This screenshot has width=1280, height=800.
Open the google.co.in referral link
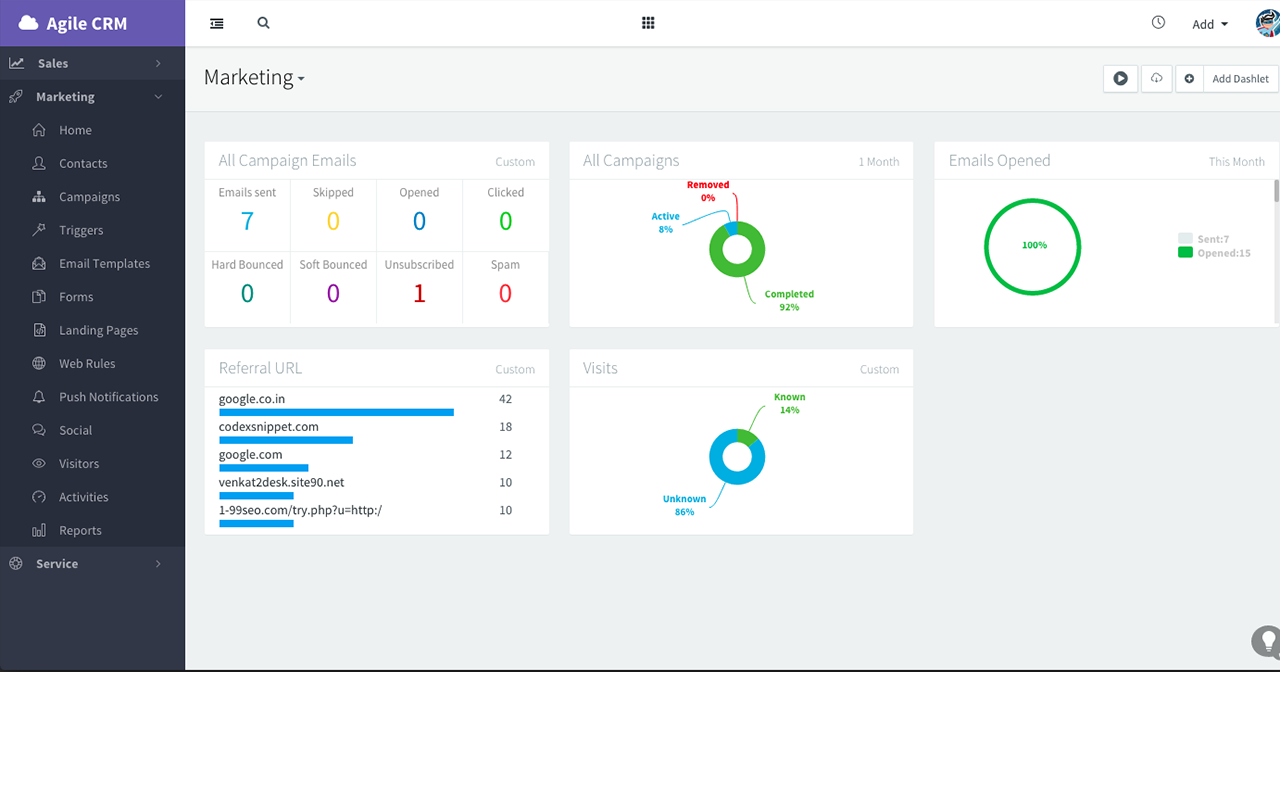tap(250, 397)
